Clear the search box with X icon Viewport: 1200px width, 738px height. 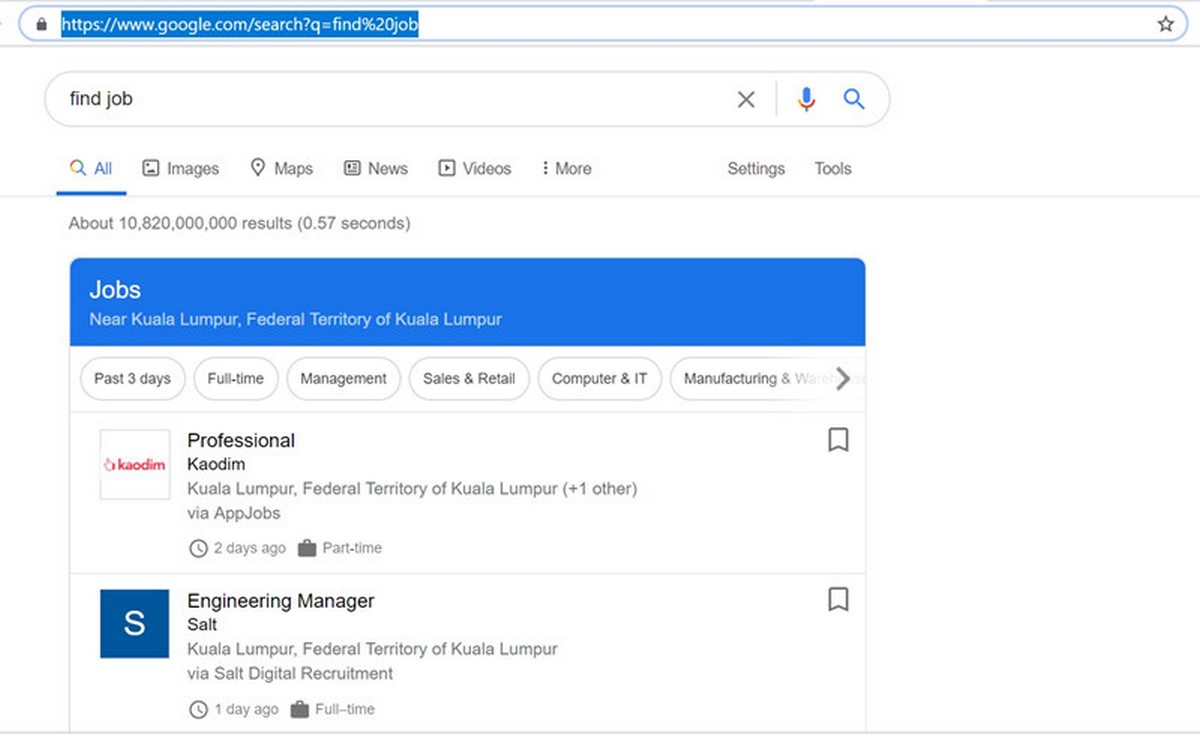click(x=746, y=99)
